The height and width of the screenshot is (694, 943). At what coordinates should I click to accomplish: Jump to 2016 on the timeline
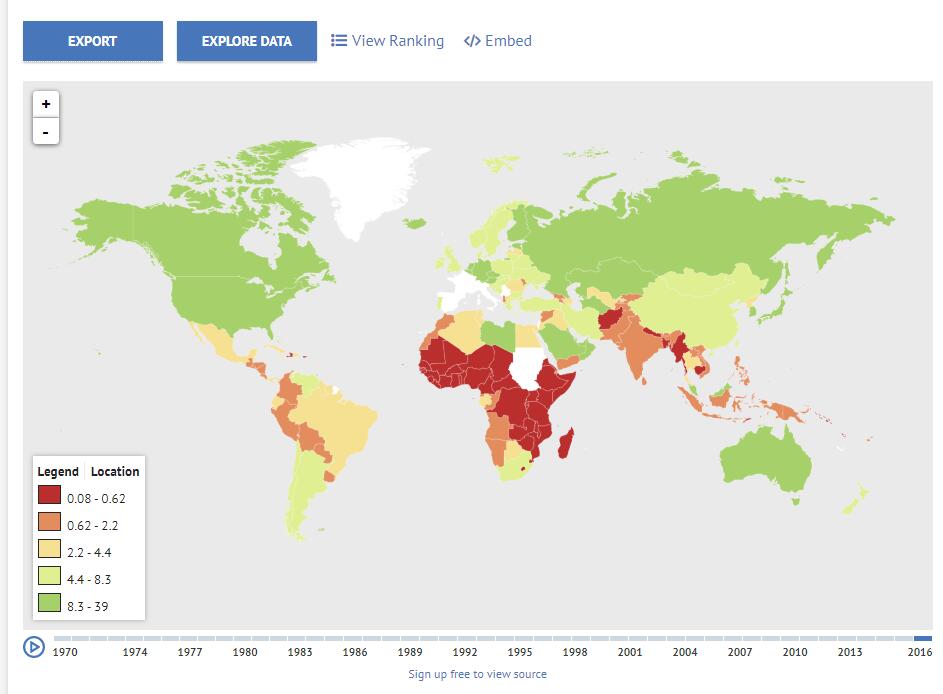click(920, 652)
